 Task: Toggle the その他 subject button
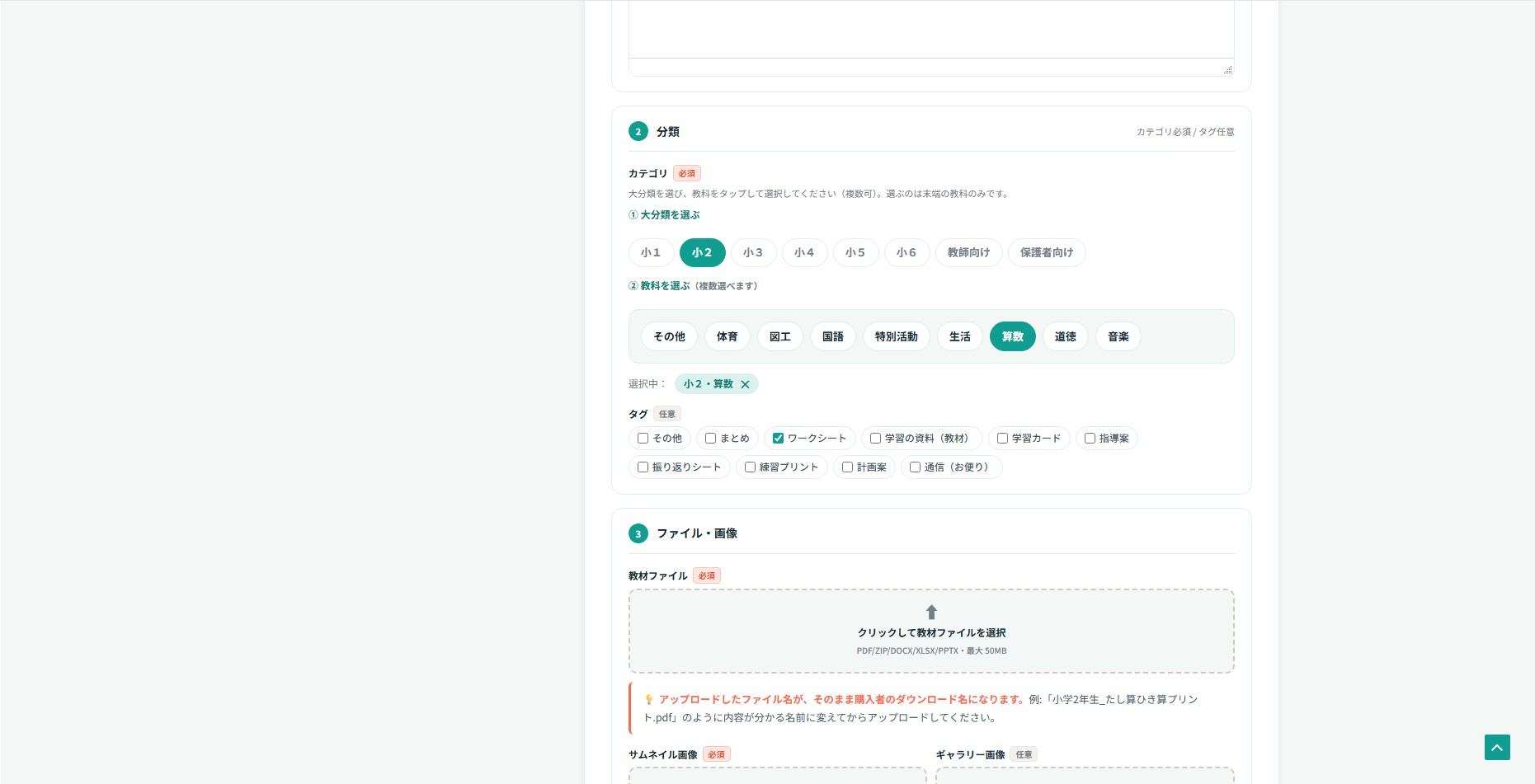click(669, 336)
